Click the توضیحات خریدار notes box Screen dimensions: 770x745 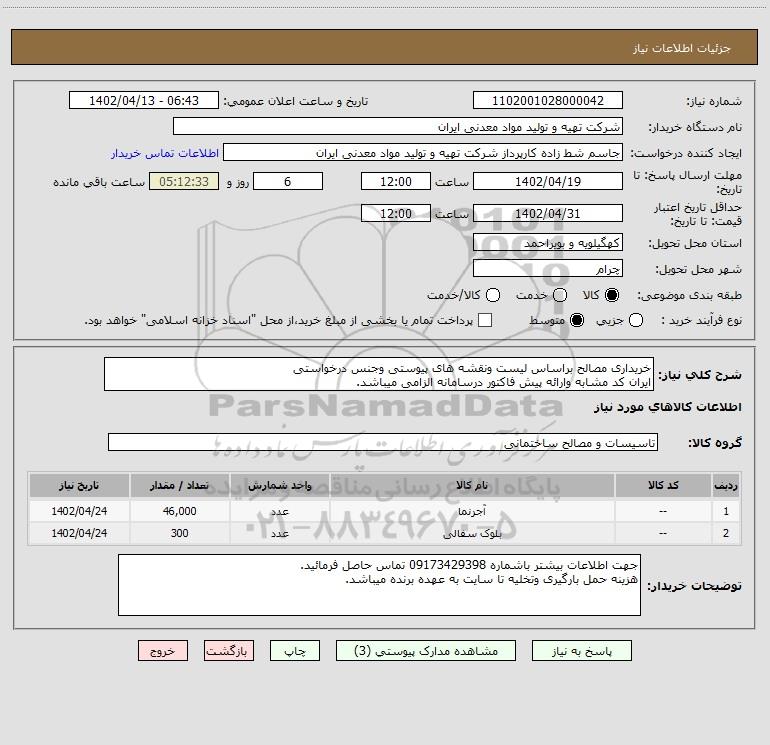tap(379, 585)
